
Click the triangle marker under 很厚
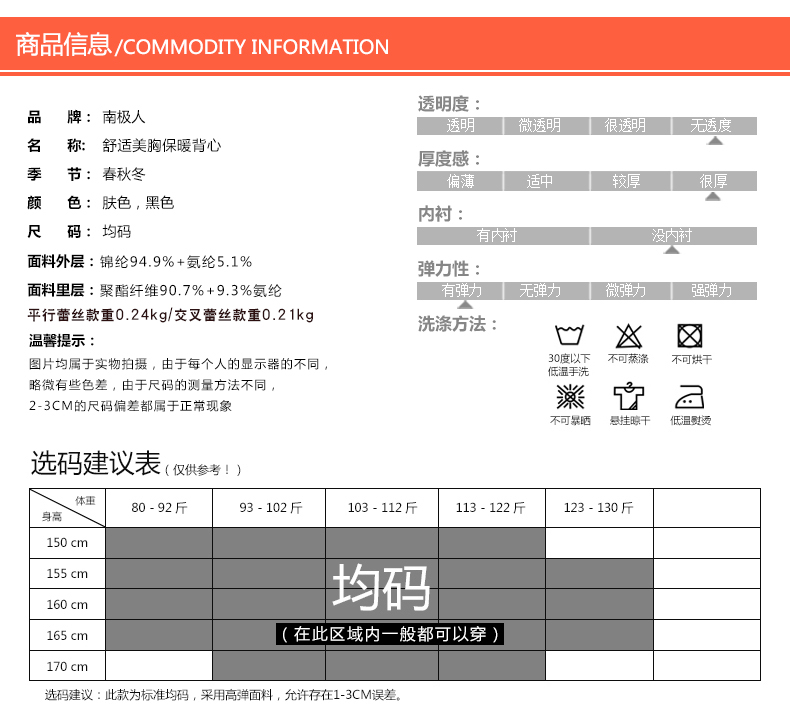713,197
